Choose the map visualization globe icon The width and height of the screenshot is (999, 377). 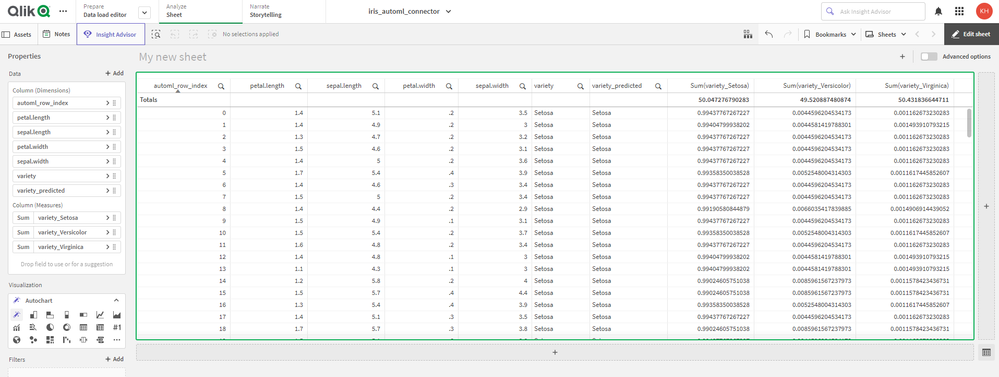click(17, 340)
